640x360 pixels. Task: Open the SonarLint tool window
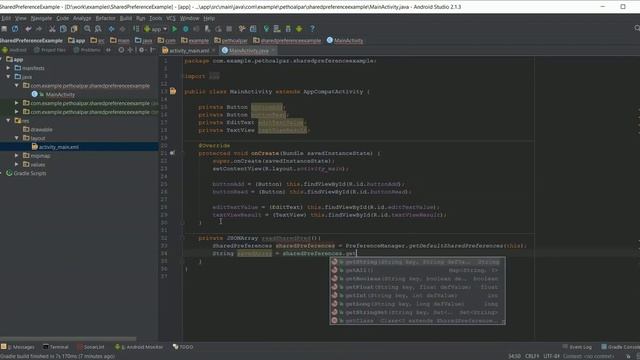click(x=91, y=347)
